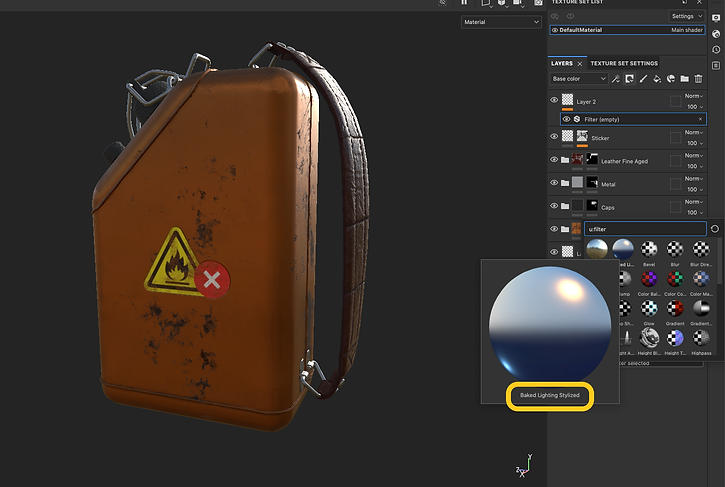Switch to the Texture Set Settings tab
Screen dimensions: 725x487
624,63
